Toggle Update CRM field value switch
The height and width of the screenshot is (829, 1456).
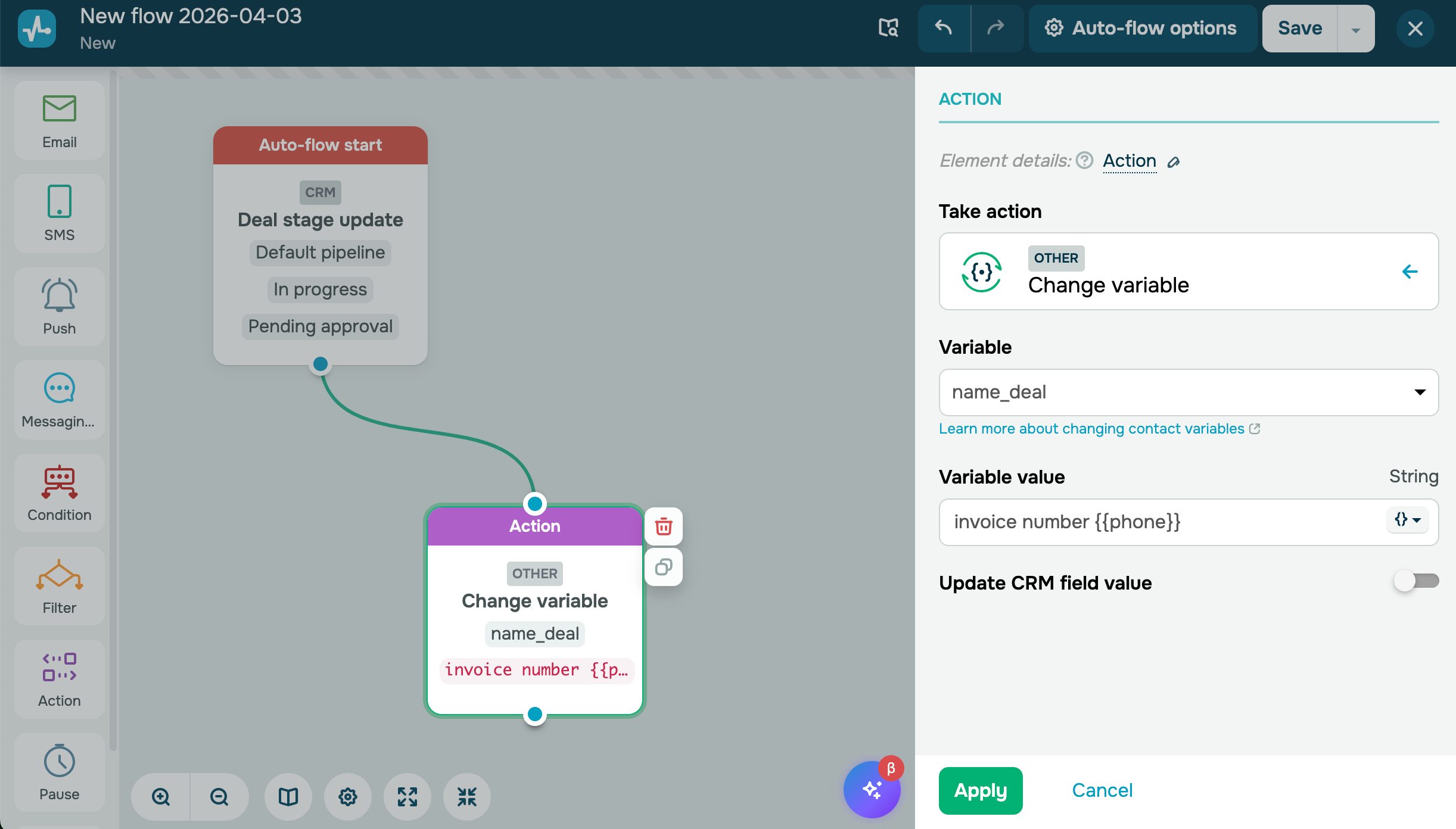[1415, 581]
